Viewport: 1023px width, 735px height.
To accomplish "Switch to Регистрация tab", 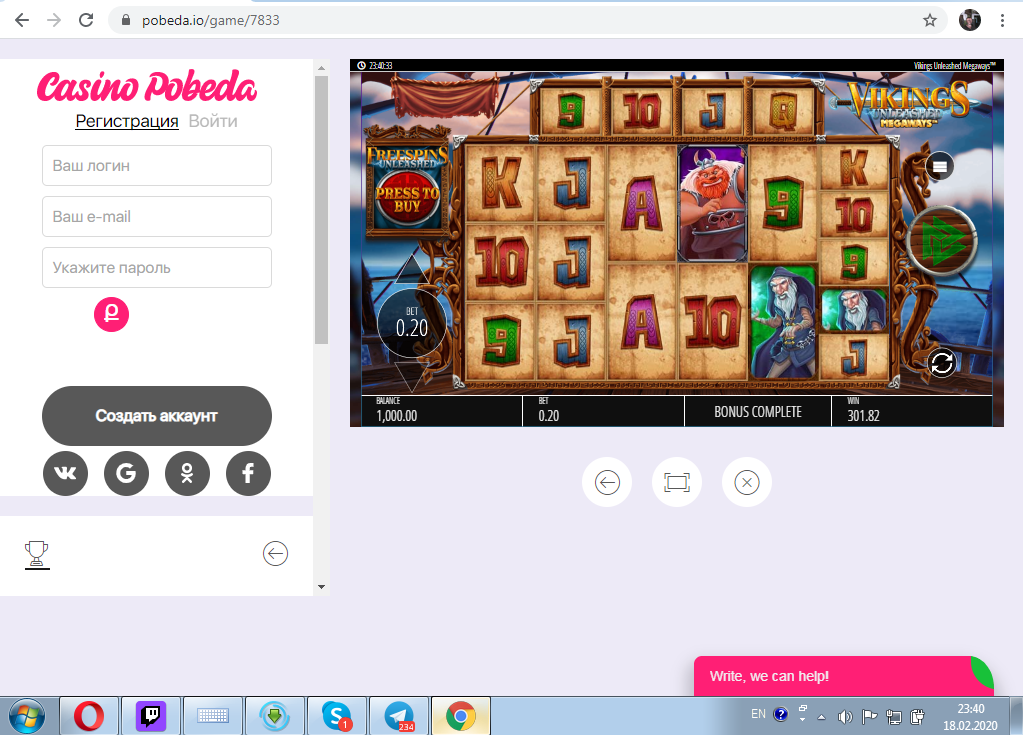I will coord(127,121).
